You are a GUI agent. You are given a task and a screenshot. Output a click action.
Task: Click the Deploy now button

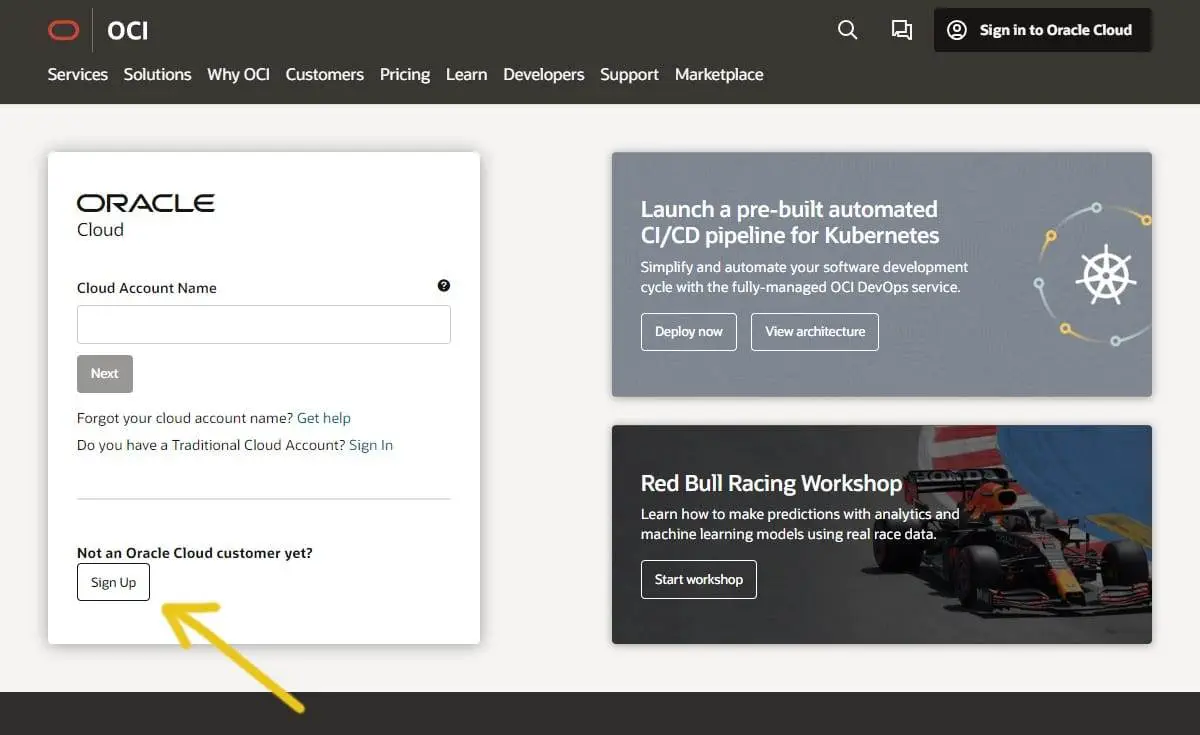689,332
